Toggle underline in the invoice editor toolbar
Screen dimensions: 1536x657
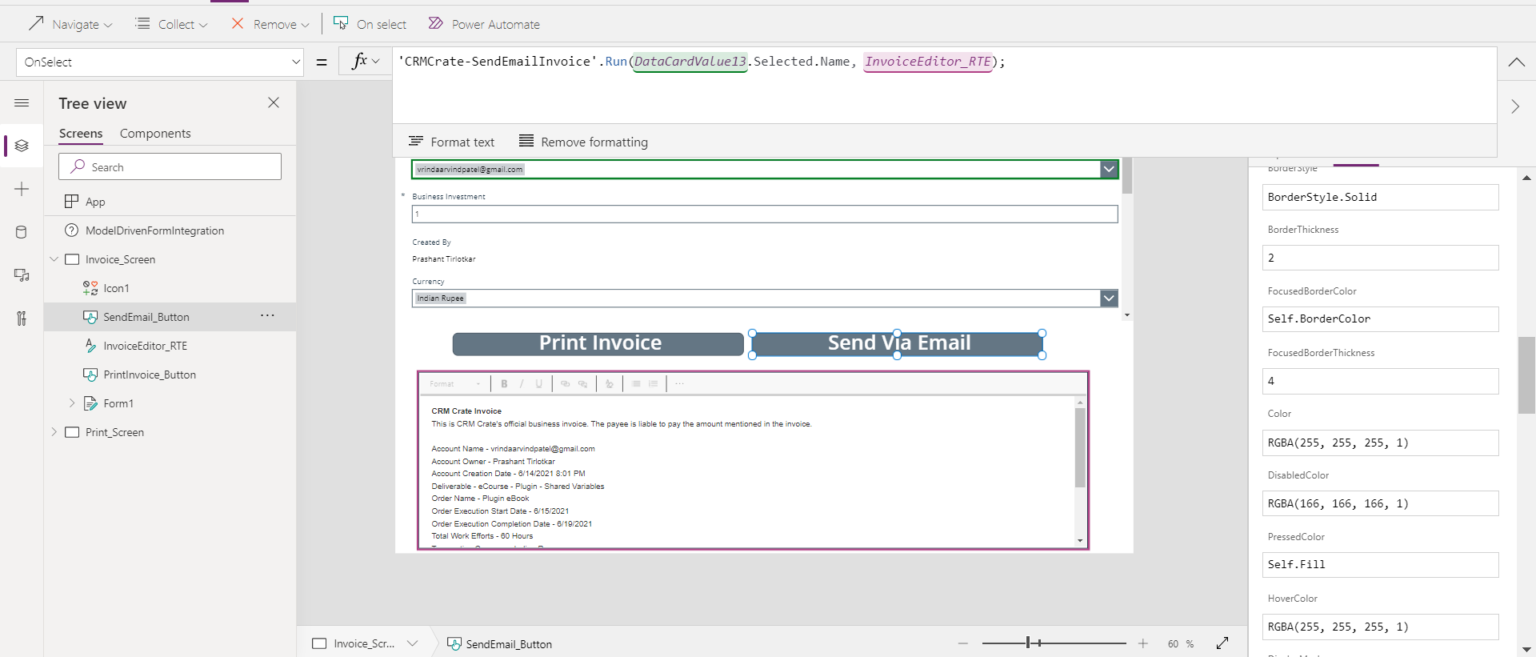pos(538,383)
